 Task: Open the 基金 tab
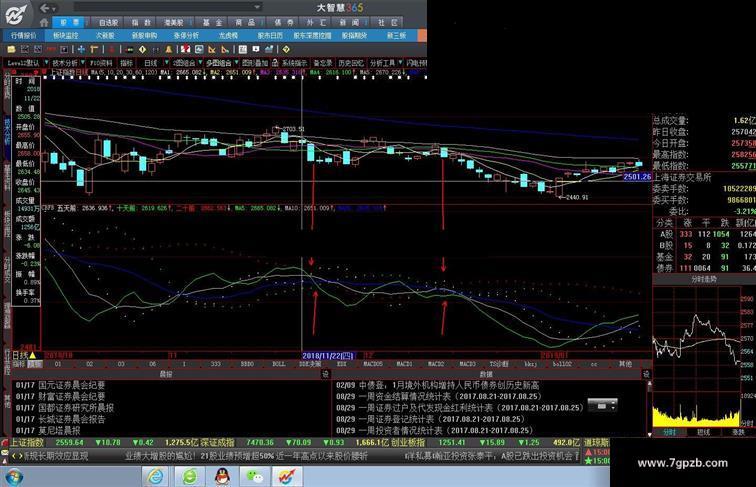(x=212, y=22)
